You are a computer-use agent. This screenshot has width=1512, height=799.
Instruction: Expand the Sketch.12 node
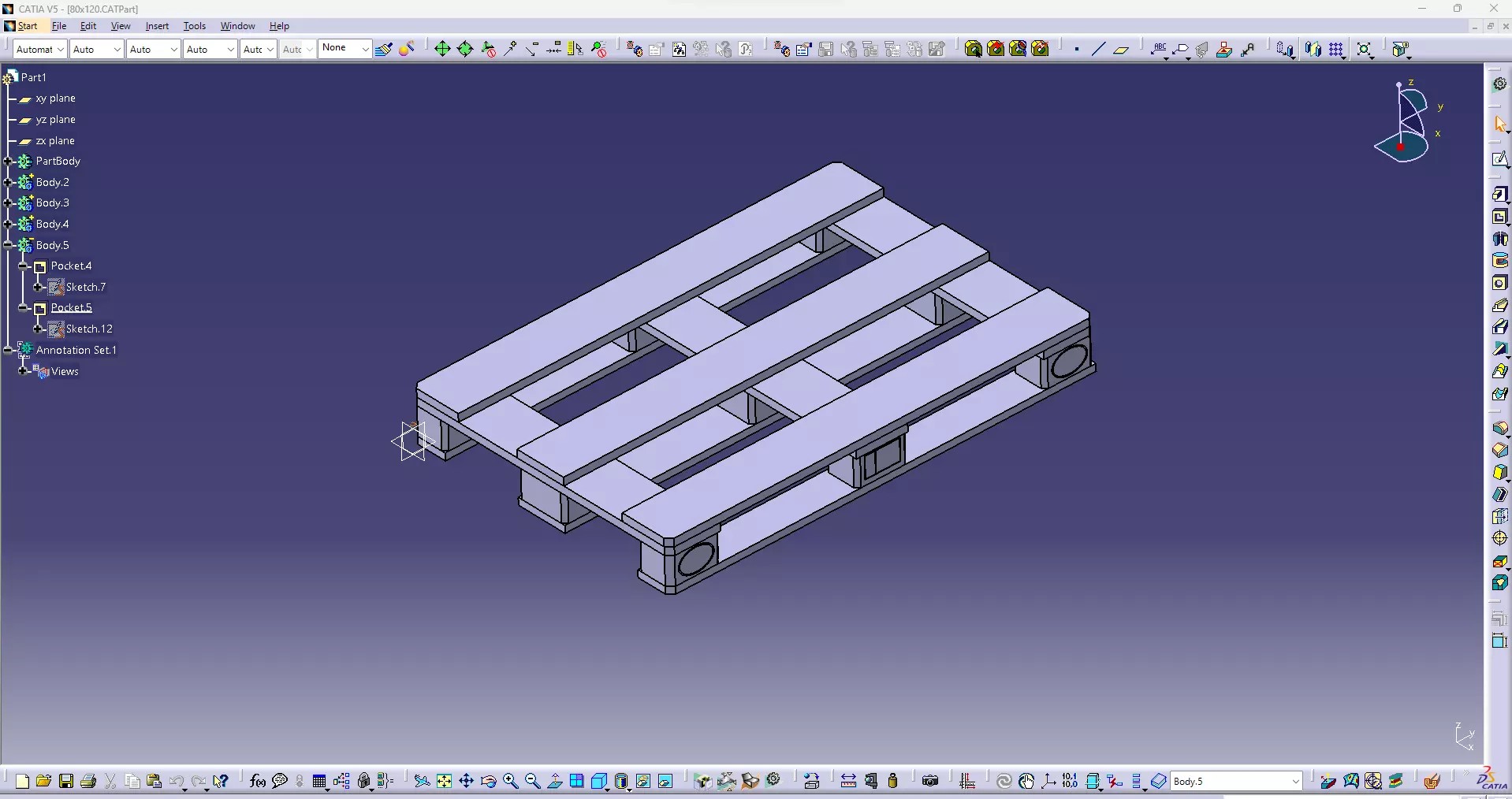(x=38, y=329)
